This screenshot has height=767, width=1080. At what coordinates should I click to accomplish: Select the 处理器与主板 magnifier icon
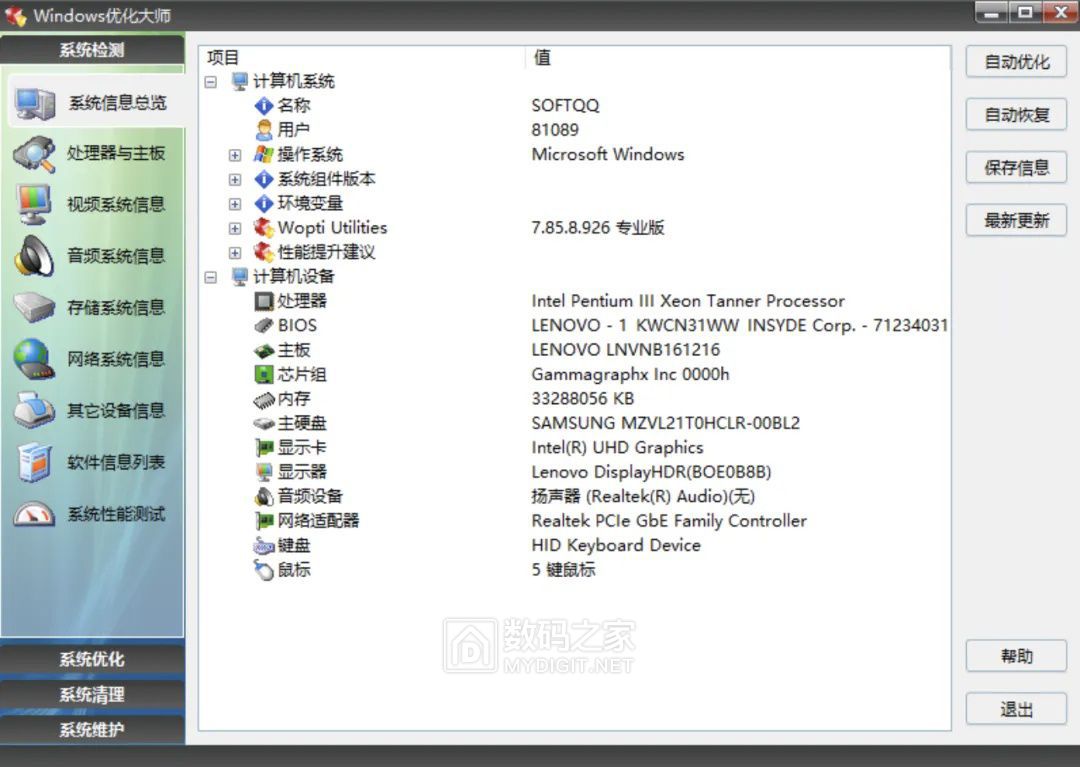click(34, 154)
